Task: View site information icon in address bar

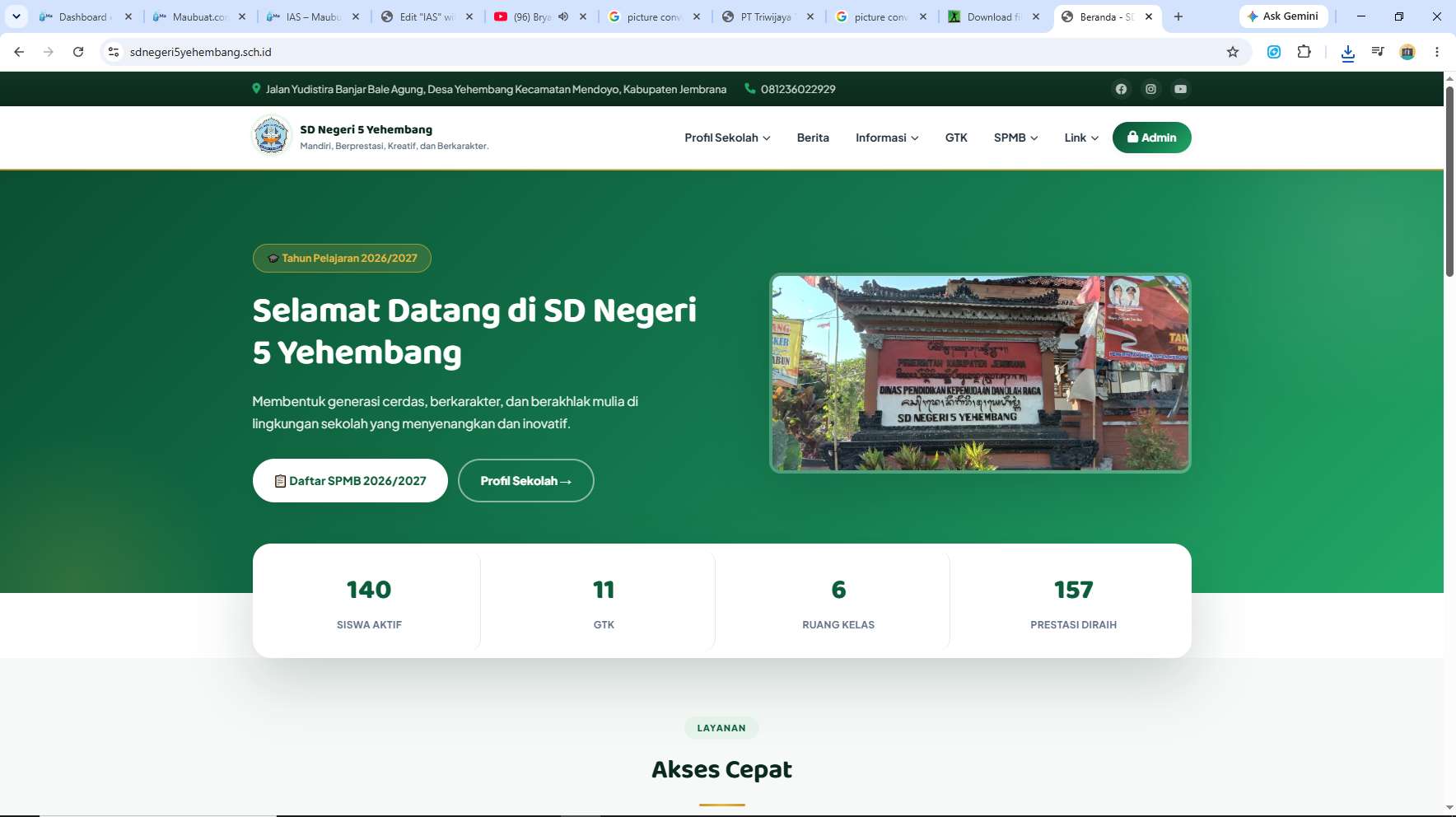Action: tap(114, 52)
